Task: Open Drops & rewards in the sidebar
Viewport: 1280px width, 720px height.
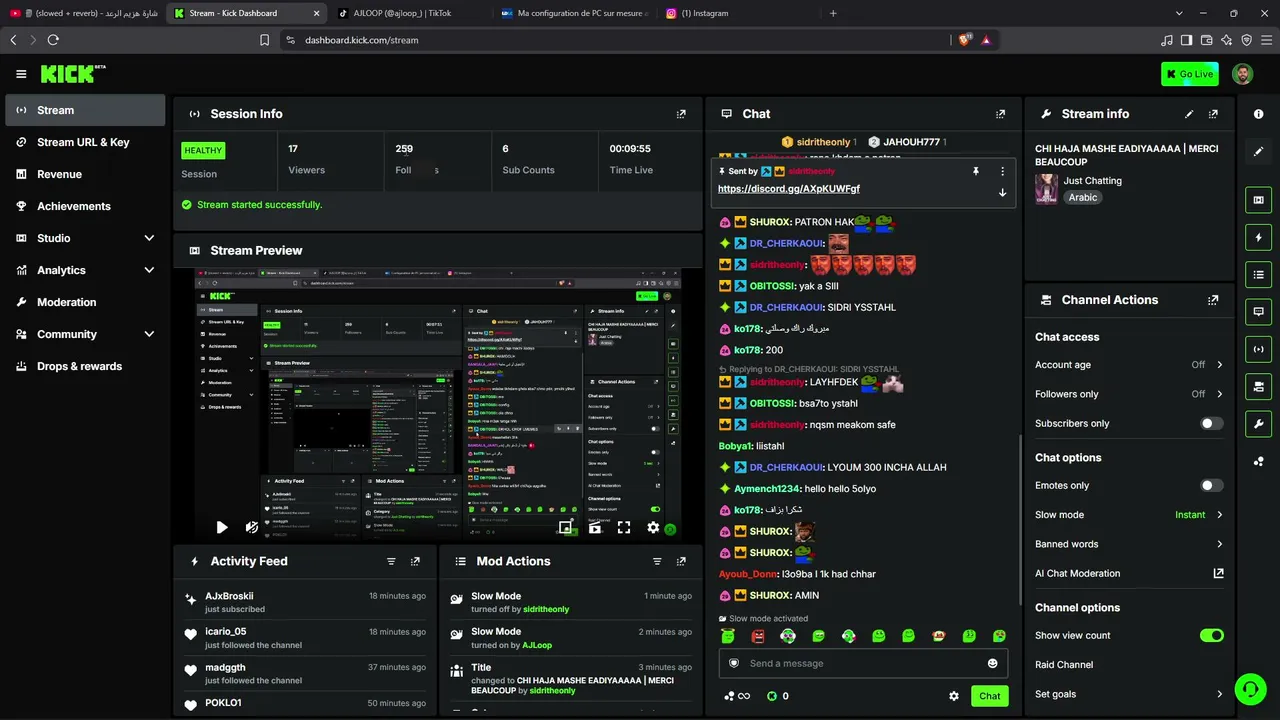Action: pyautogui.click(x=85, y=366)
